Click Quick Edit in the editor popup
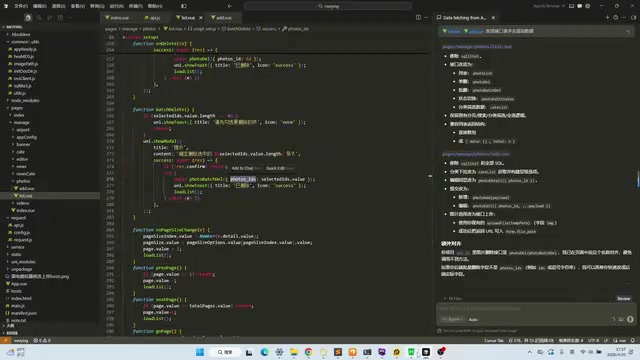The width and height of the screenshot is (640, 360). [x=279, y=168]
